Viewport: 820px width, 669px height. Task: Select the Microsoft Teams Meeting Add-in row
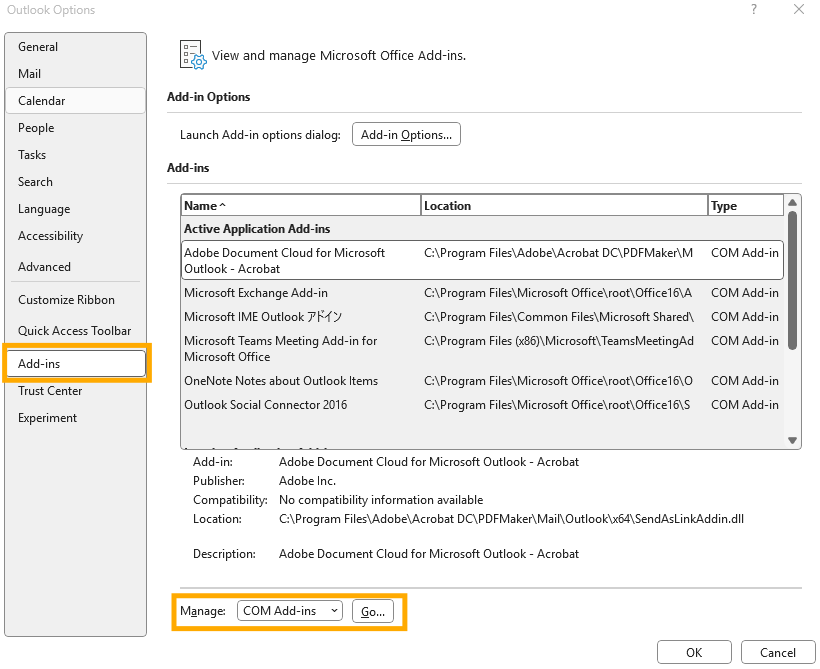click(482, 349)
